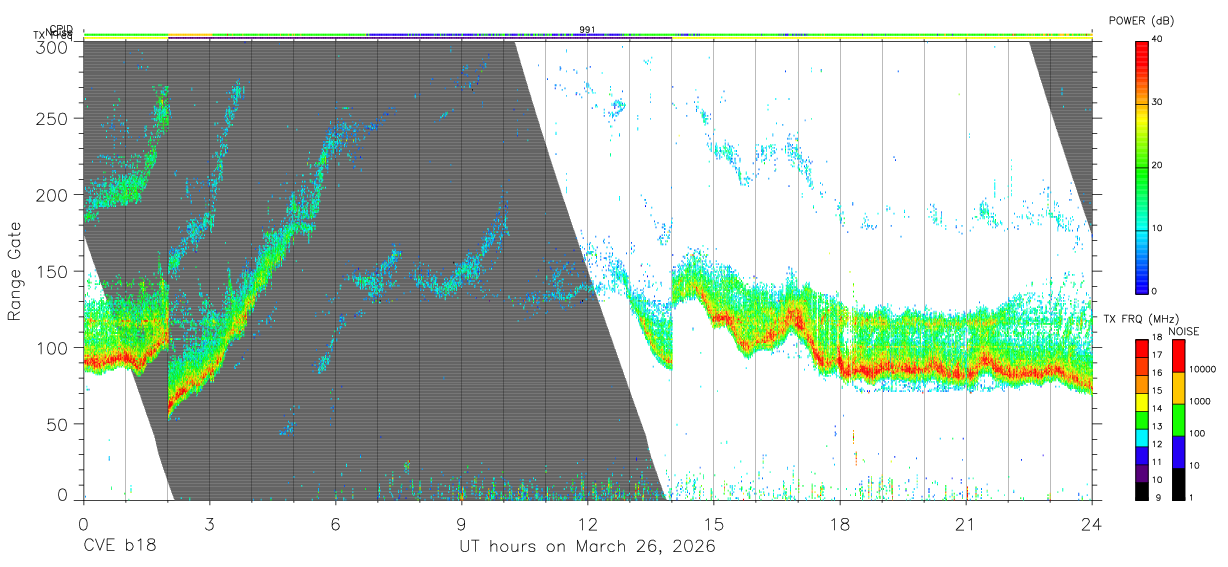This screenshot has height=567, width=1228.
Task: Click the CVE b18 radar beam label
Action: 119,547
